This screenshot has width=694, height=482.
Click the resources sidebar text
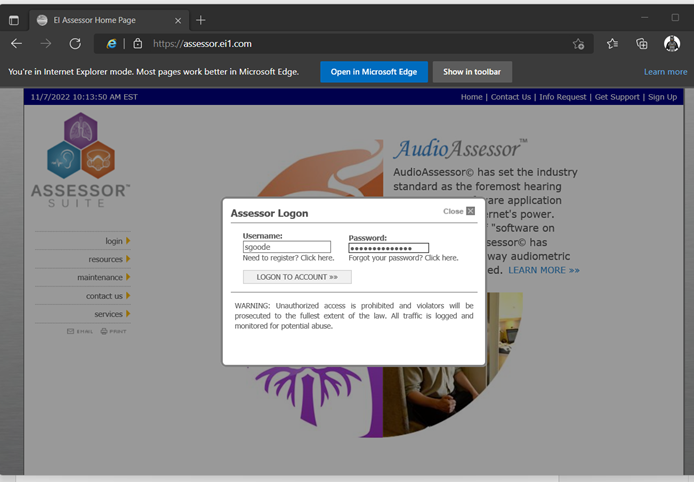pyautogui.click(x=105, y=259)
